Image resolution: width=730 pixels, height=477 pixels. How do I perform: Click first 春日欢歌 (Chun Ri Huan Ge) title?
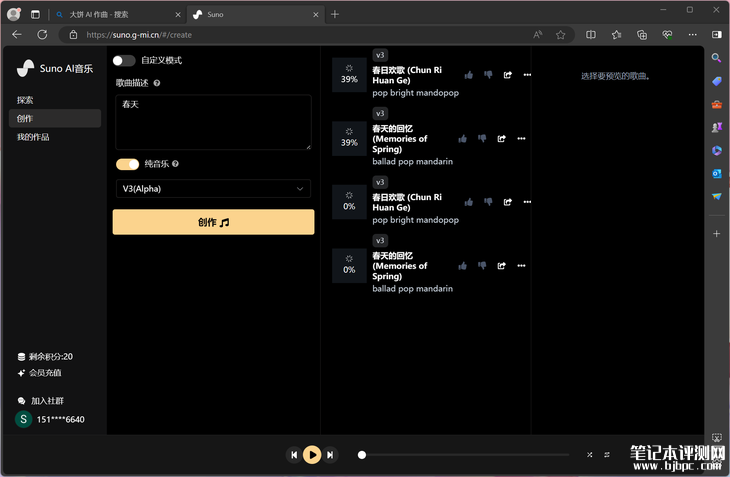[x=407, y=75]
